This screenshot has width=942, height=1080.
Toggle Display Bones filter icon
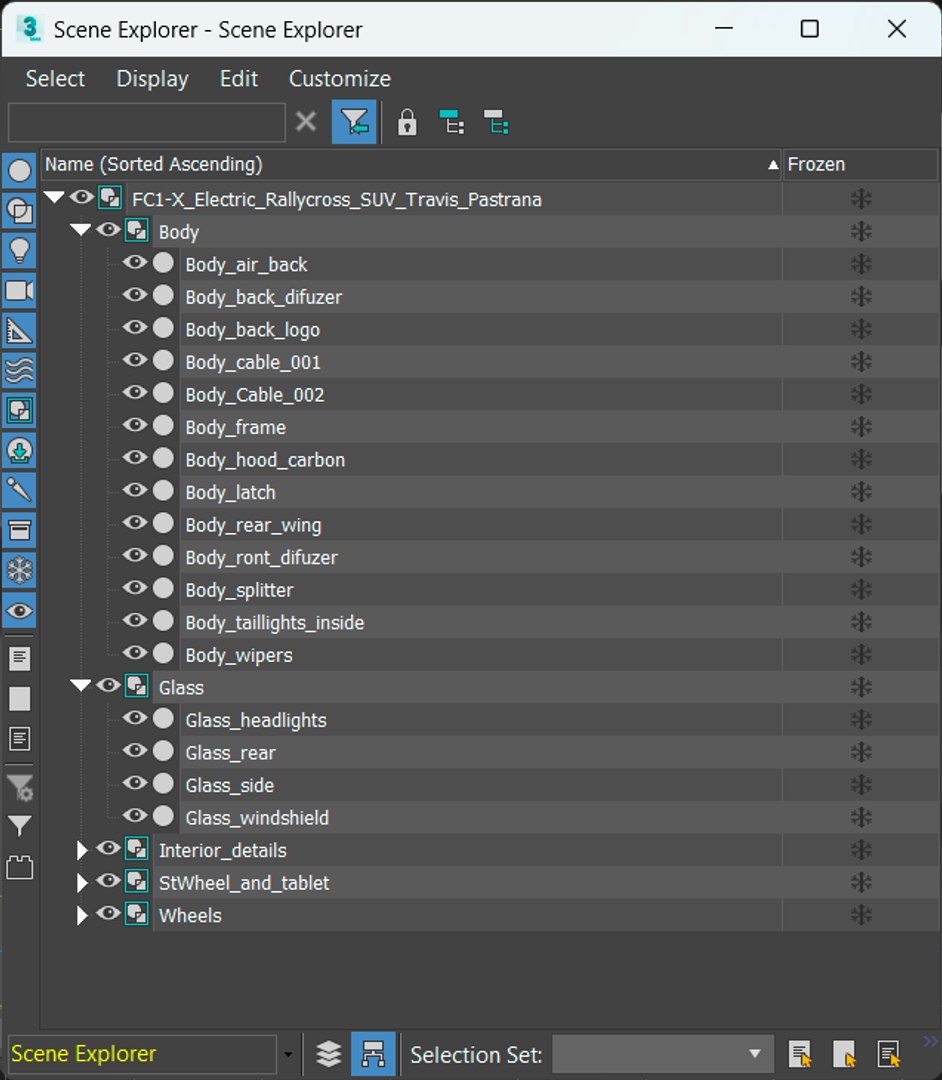pyautogui.click(x=19, y=490)
